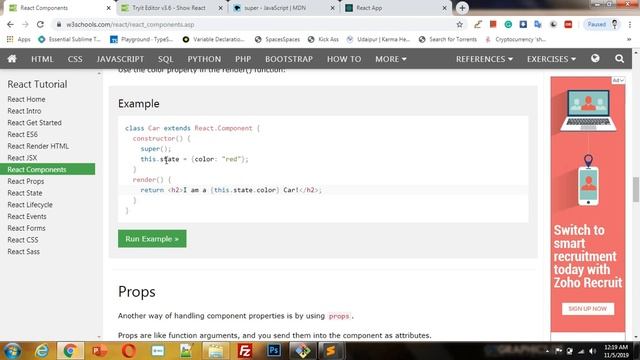This screenshot has height=360, width=640.
Task: Open the W3Schools home icon
Action: point(12,59)
